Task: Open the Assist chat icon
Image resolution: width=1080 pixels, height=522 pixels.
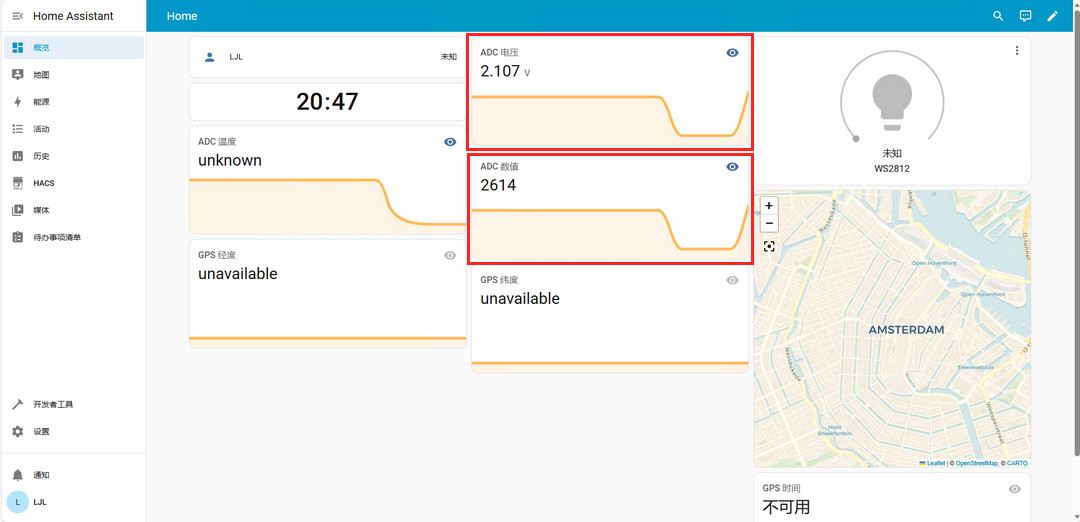Action: [1026, 16]
